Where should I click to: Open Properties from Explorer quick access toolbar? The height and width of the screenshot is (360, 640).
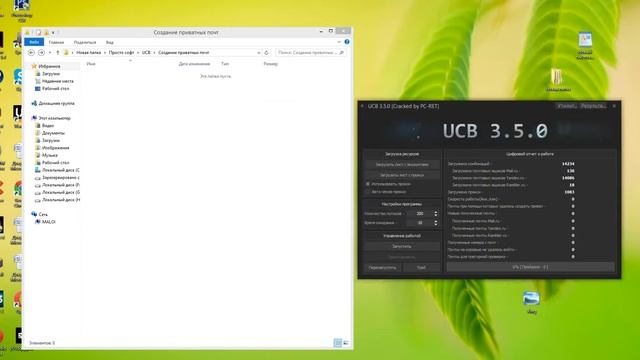(38, 32)
